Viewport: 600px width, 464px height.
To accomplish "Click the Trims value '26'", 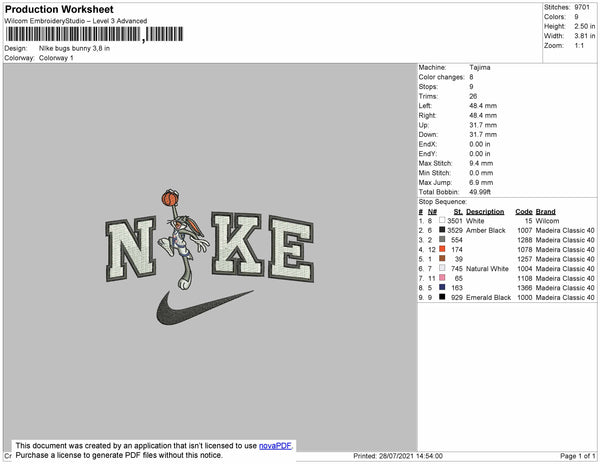I will click(x=473, y=96).
